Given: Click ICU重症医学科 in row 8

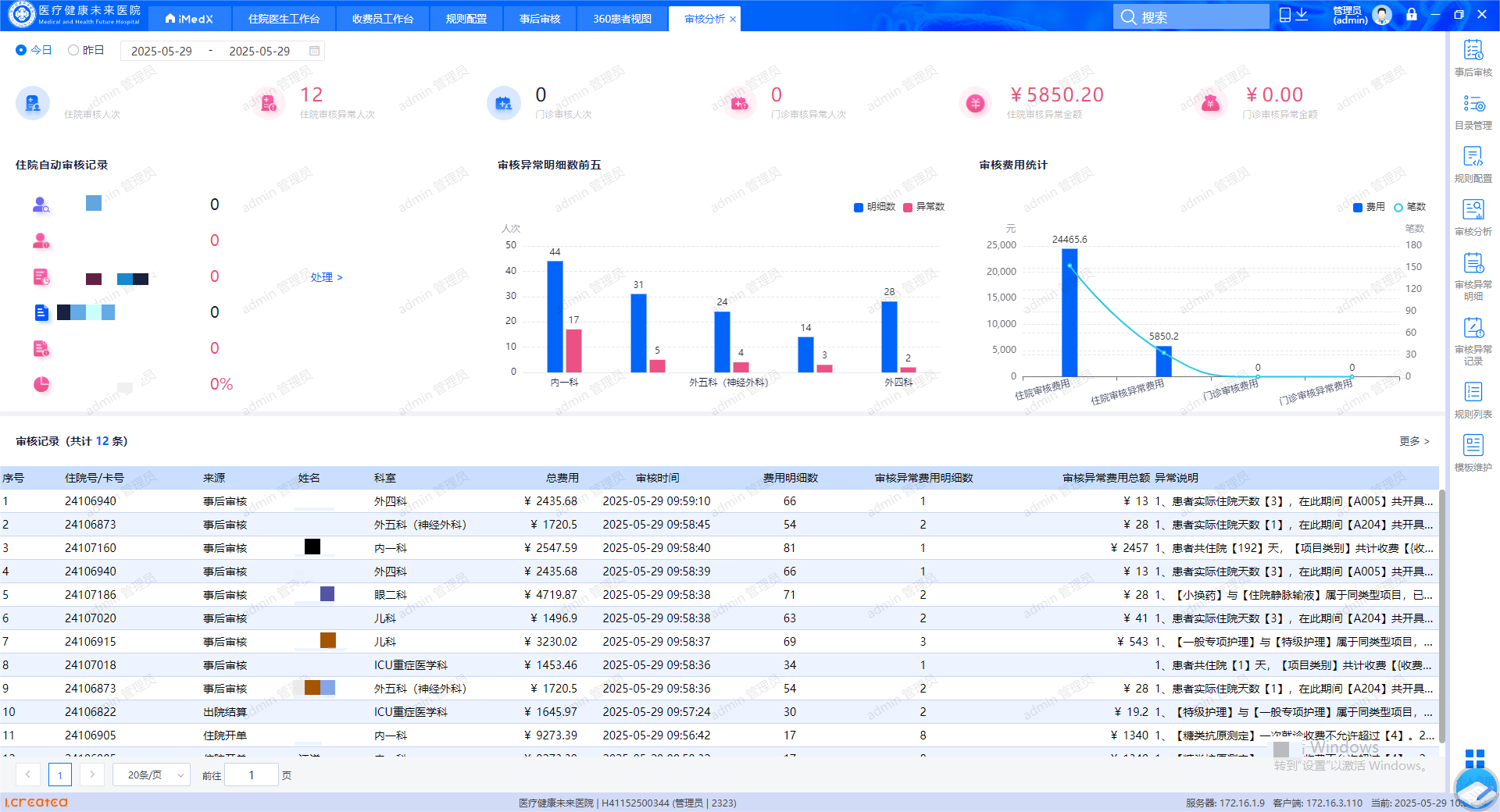Looking at the screenshot, I should click(x=411, y=665).
